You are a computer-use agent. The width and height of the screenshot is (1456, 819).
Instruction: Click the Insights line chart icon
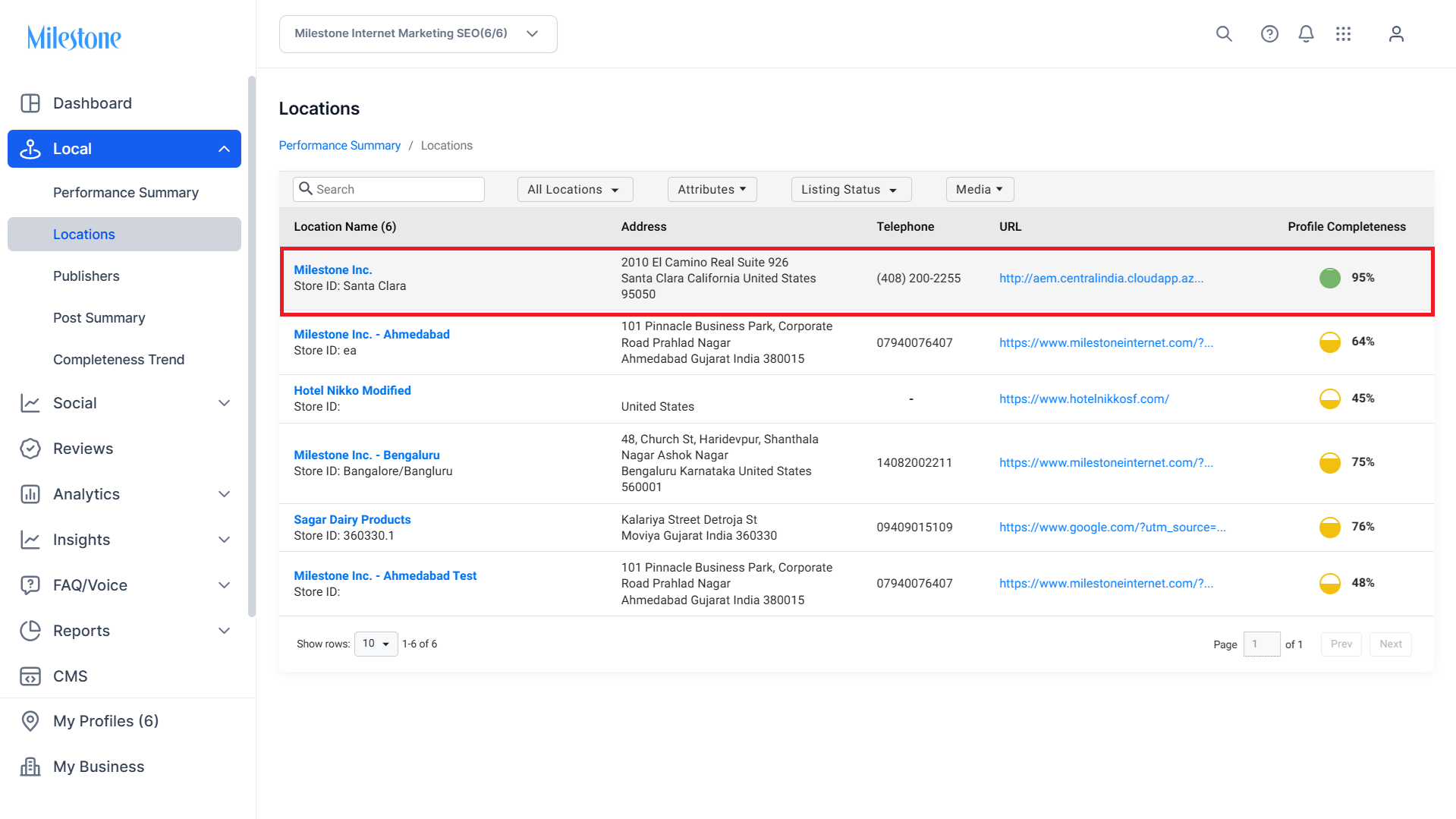point(30,540)
